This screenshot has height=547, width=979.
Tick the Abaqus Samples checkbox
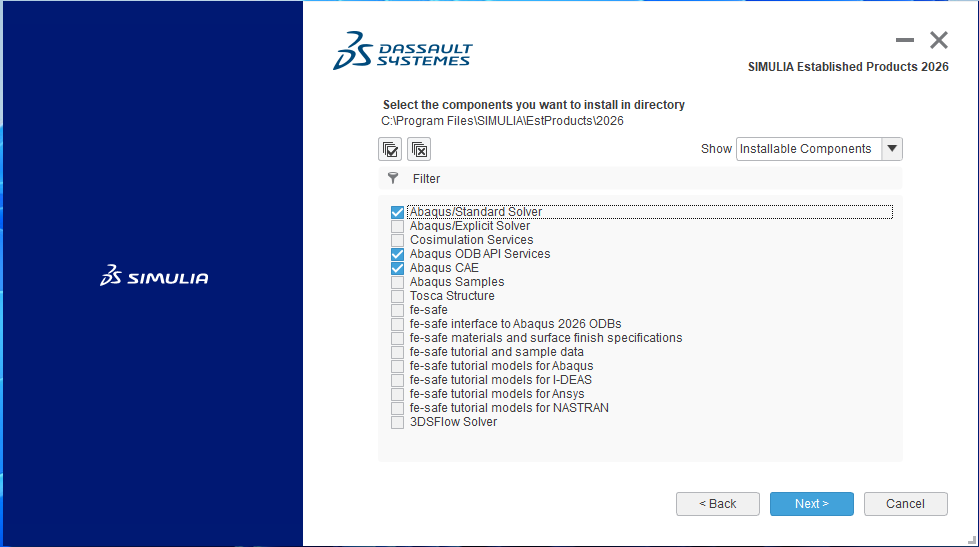pos(397,282)
